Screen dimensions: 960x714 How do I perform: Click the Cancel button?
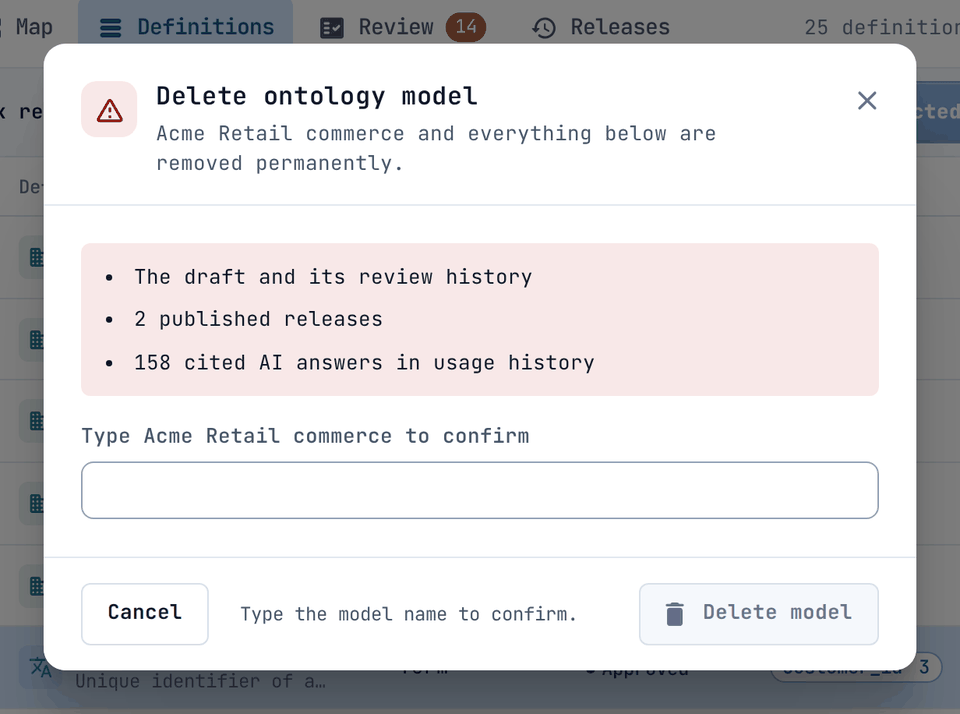[144, 613]
